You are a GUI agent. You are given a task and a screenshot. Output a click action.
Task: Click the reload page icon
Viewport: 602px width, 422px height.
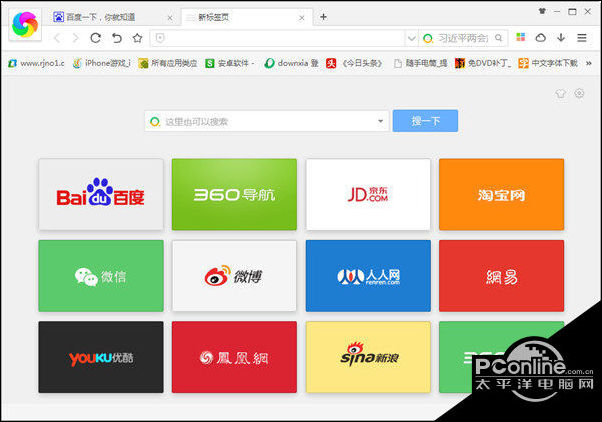96,38
